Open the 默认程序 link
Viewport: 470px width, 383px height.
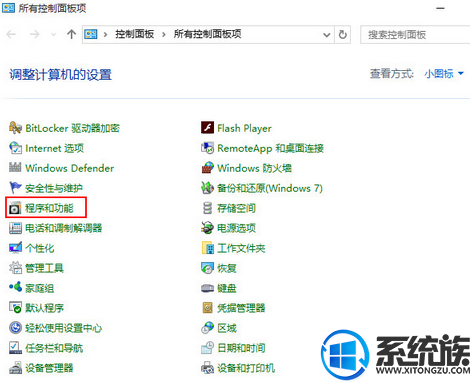pyautogui.click(x=44, y=308)
